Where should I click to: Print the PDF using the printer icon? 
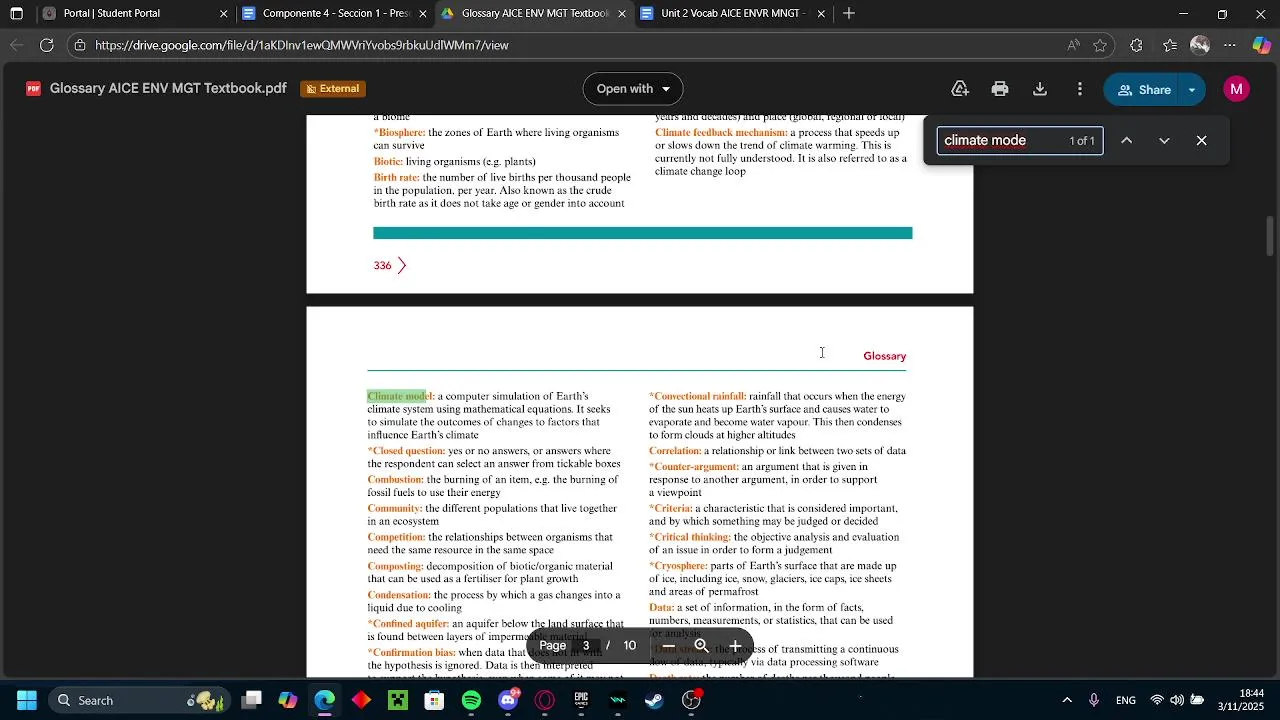point(1000,89)
